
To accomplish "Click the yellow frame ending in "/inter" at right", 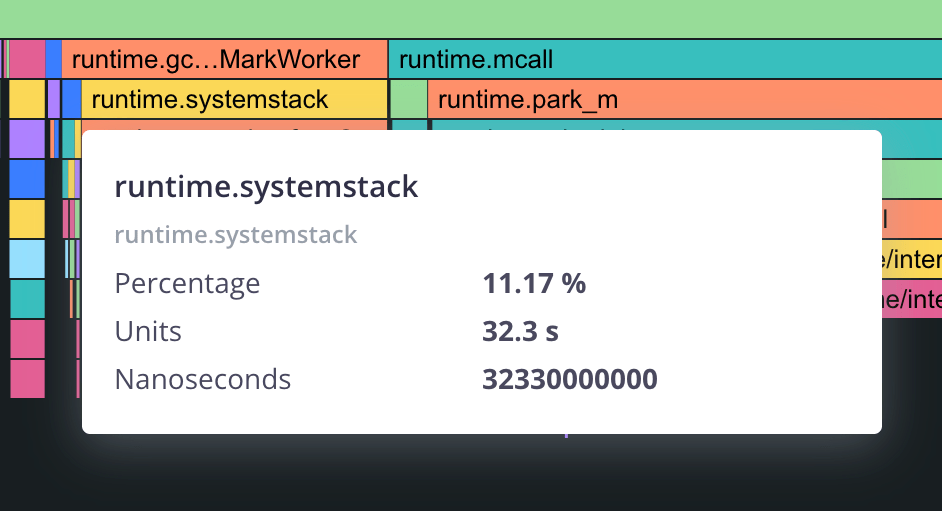I will tap(911, 259).
